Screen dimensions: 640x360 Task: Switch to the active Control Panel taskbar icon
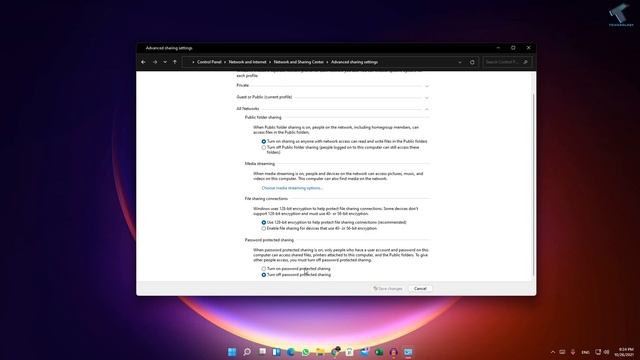[x=408, y=352]
